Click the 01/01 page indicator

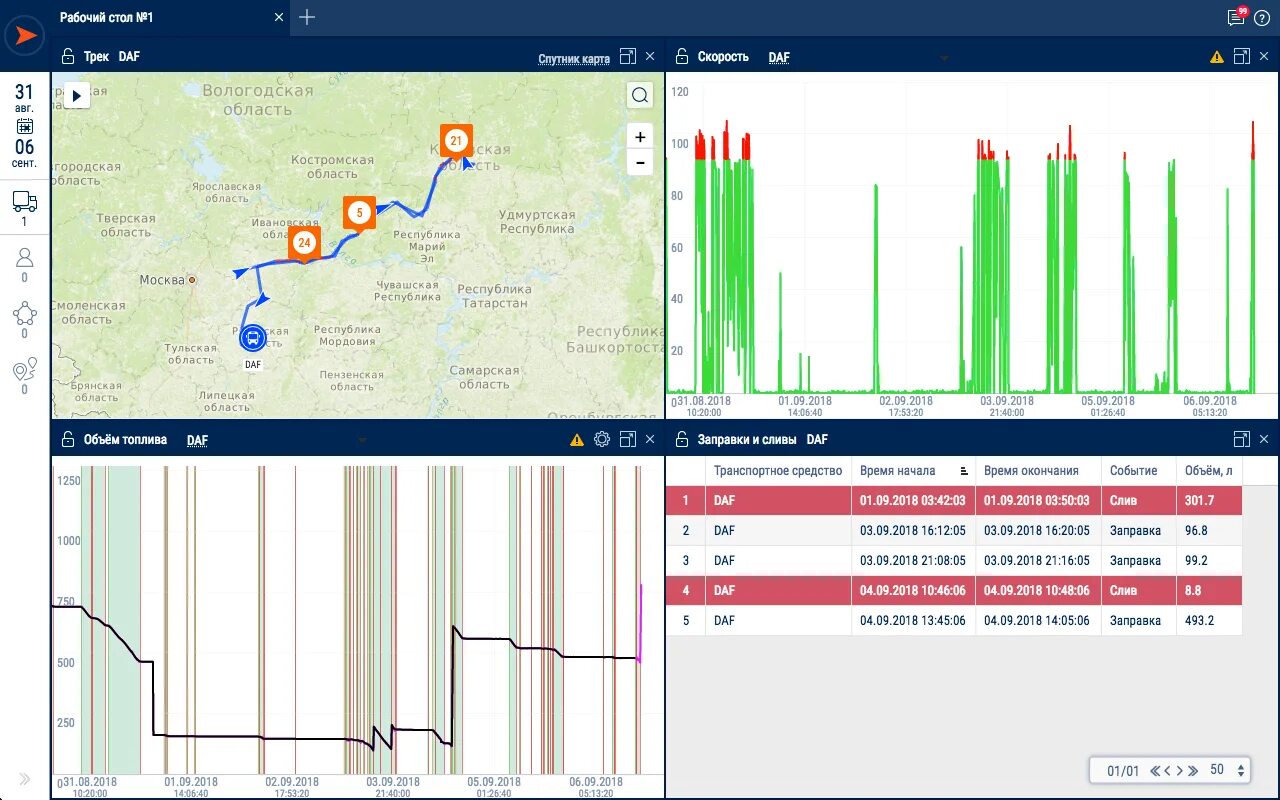1123,770
